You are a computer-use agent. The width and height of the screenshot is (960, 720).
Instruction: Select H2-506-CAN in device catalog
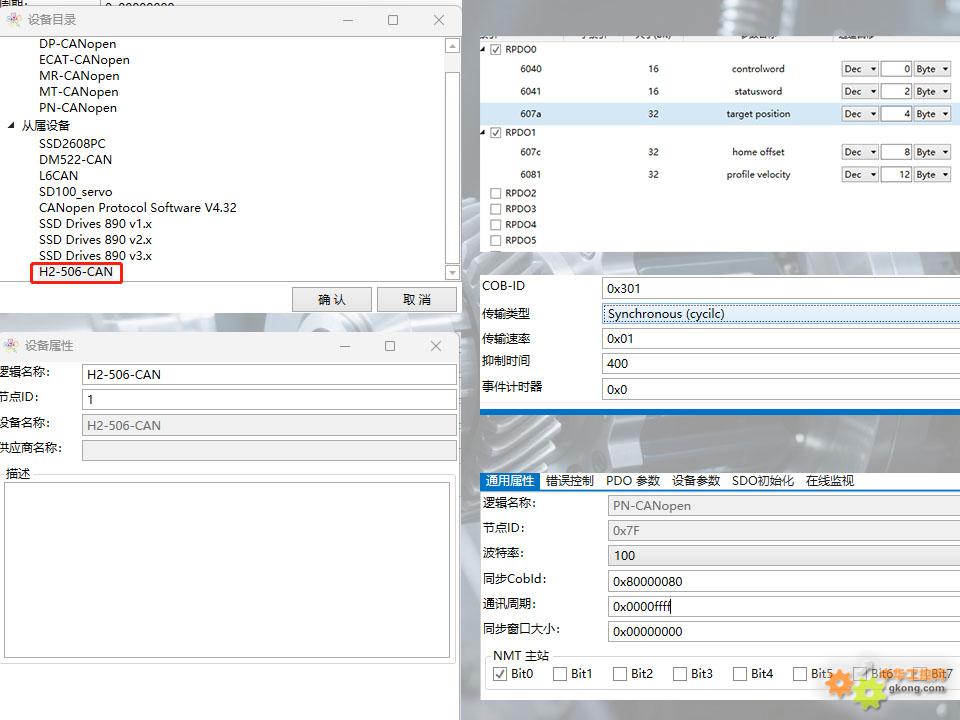(76, 272)
